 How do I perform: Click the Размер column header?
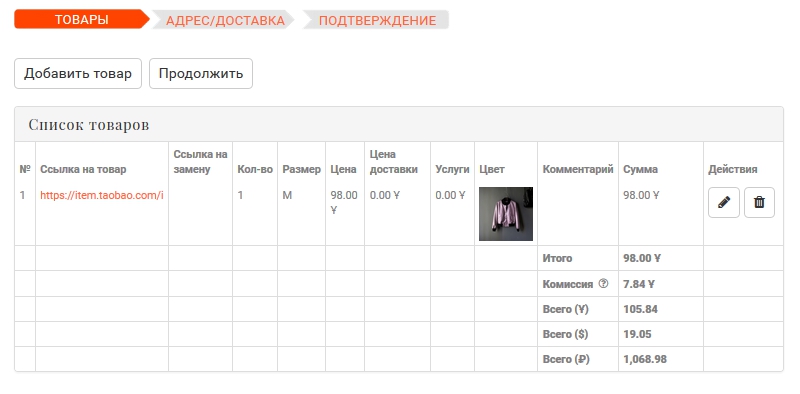click(302, 169)
